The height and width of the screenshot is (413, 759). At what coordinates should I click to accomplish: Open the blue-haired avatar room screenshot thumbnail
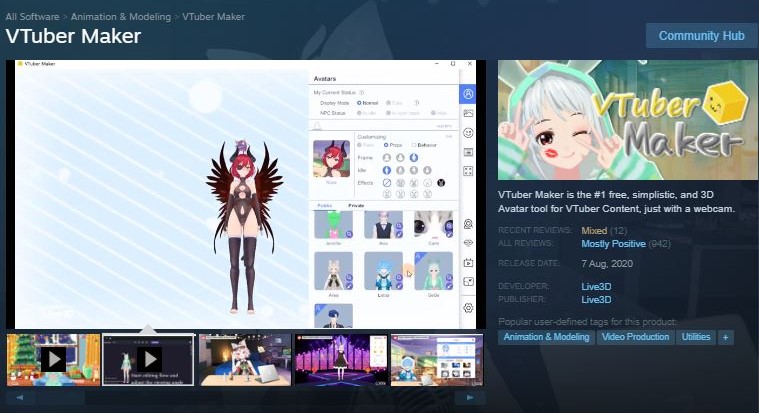437,360
